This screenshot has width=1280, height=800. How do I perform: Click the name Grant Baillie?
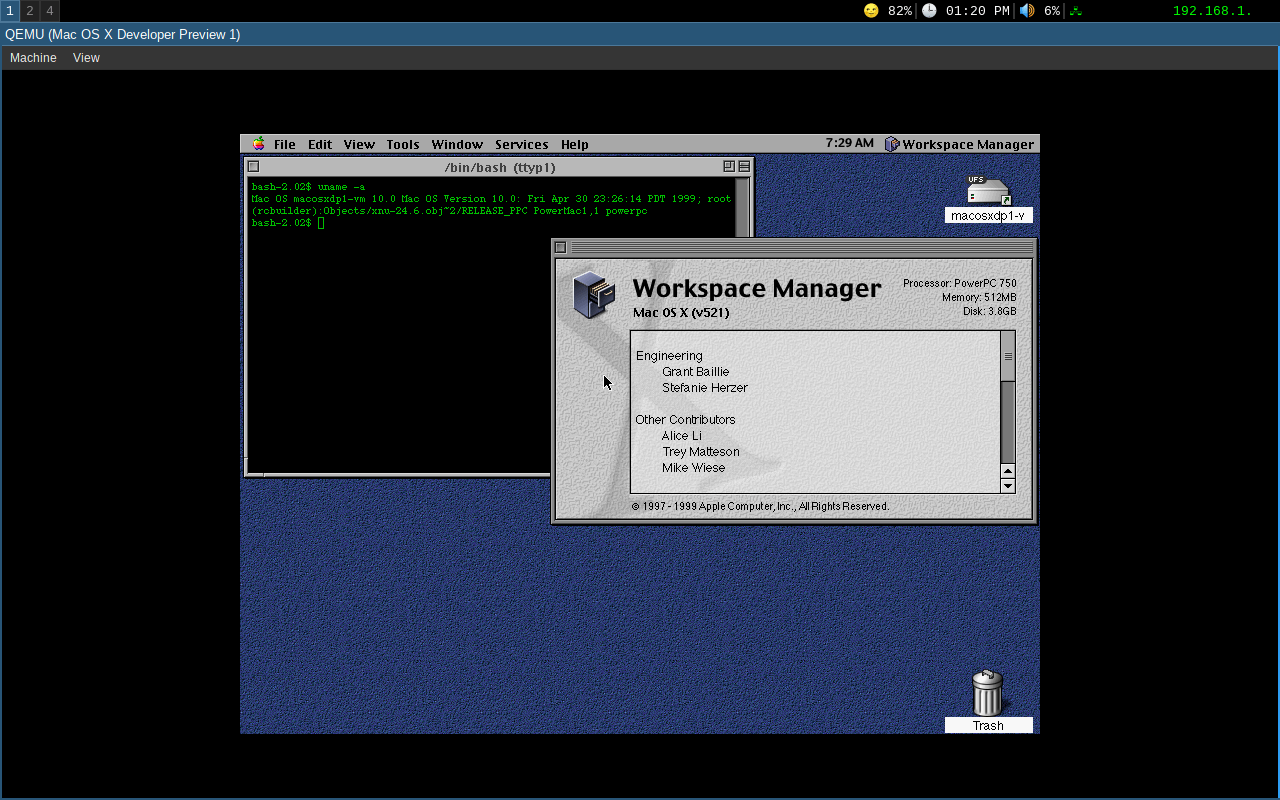(696, 372)
